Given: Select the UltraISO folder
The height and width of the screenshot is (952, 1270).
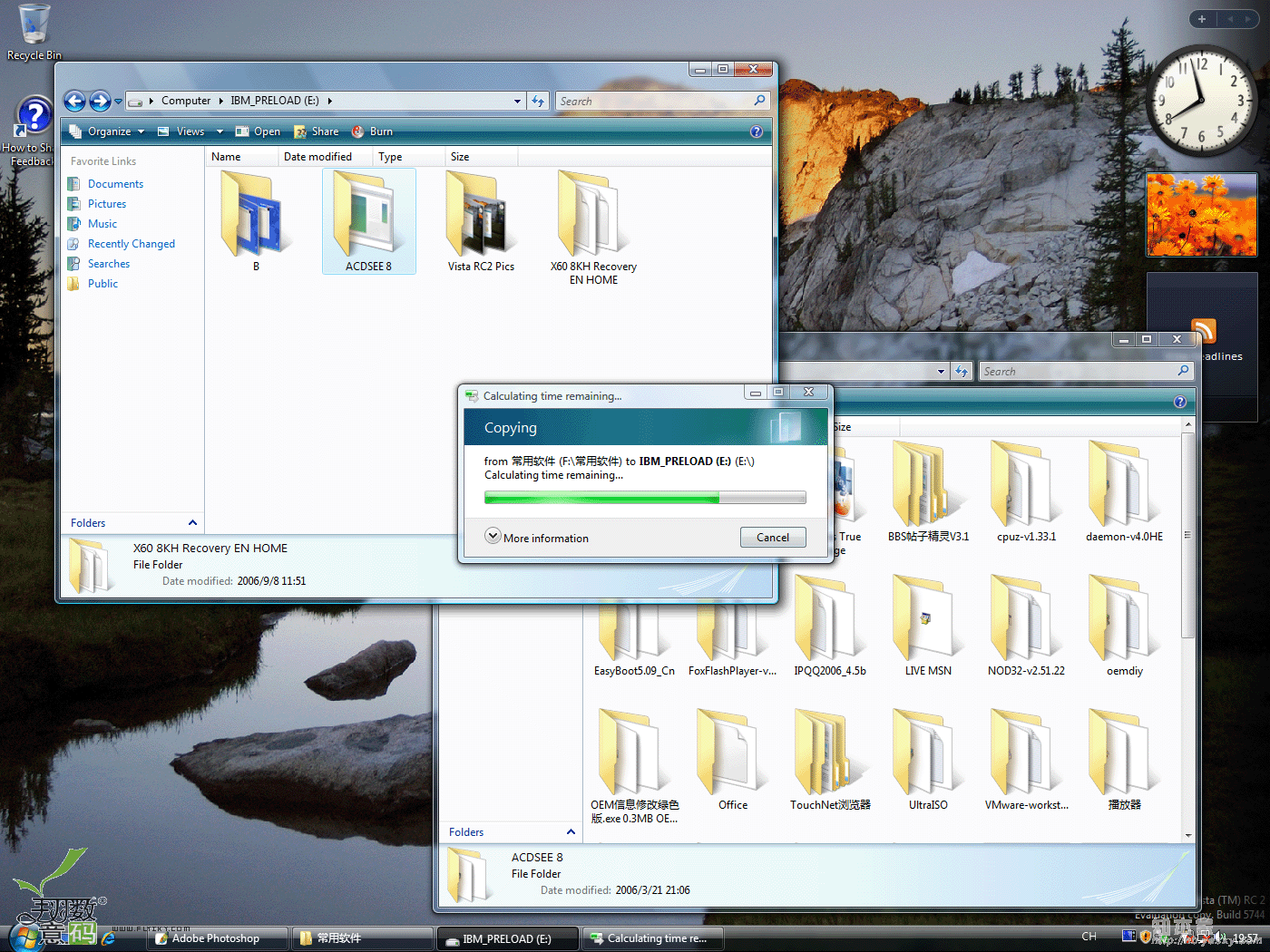Looking at the screenshot, I should (928, 760).
